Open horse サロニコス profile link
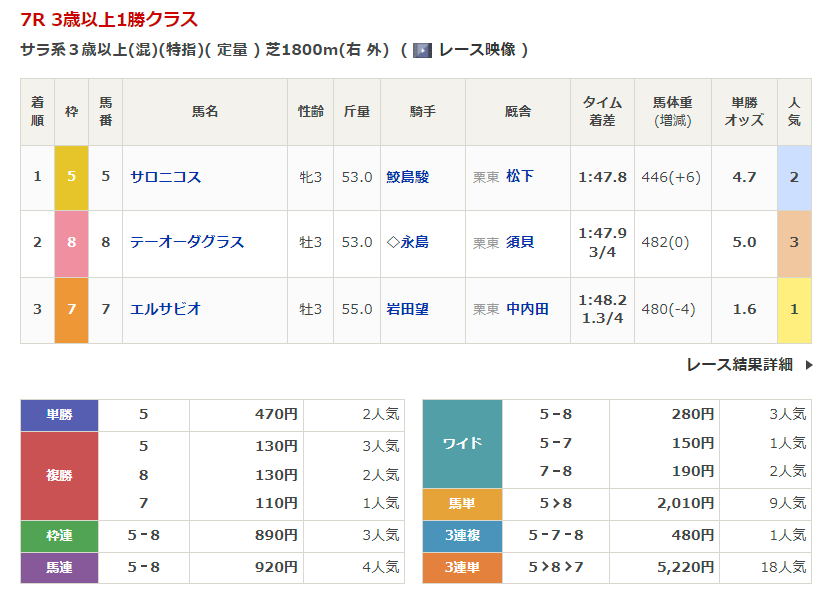This screenshot has width=835, height=594. tap(165, 177)
